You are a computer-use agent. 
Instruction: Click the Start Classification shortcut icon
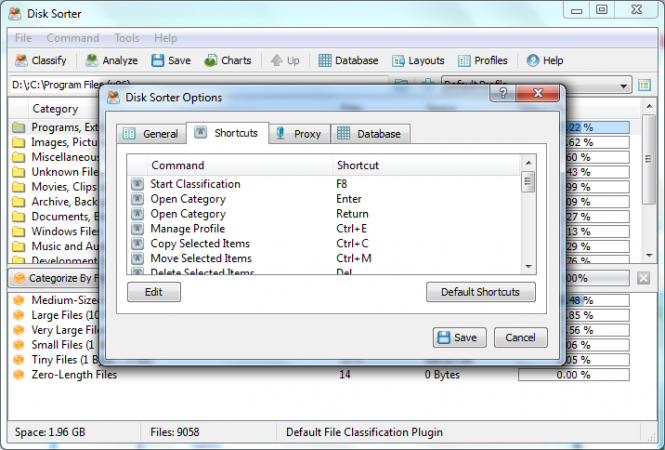137,184
